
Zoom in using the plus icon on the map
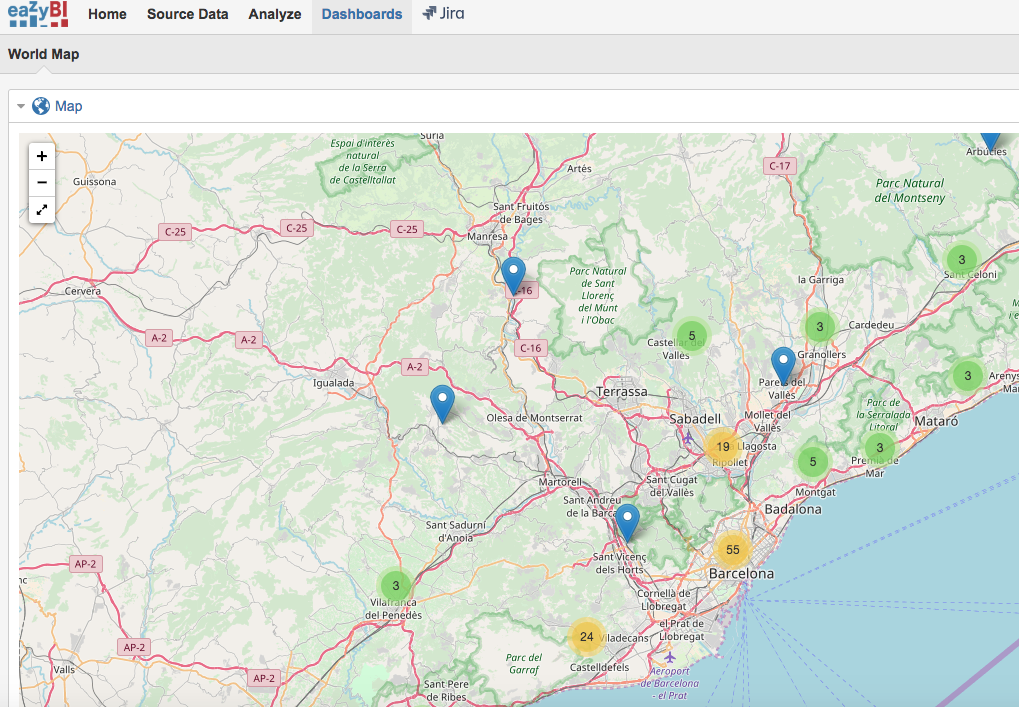tap(41, 156)
